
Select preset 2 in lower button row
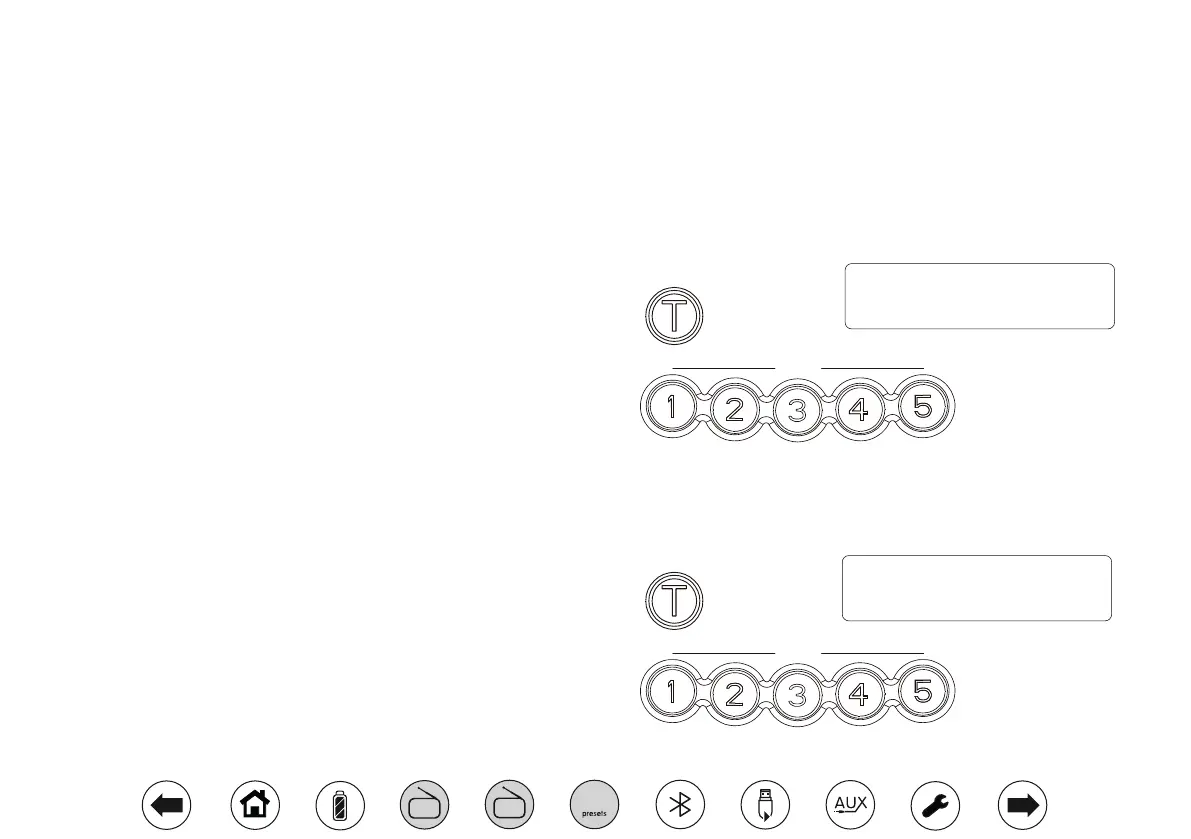point(735,695)
